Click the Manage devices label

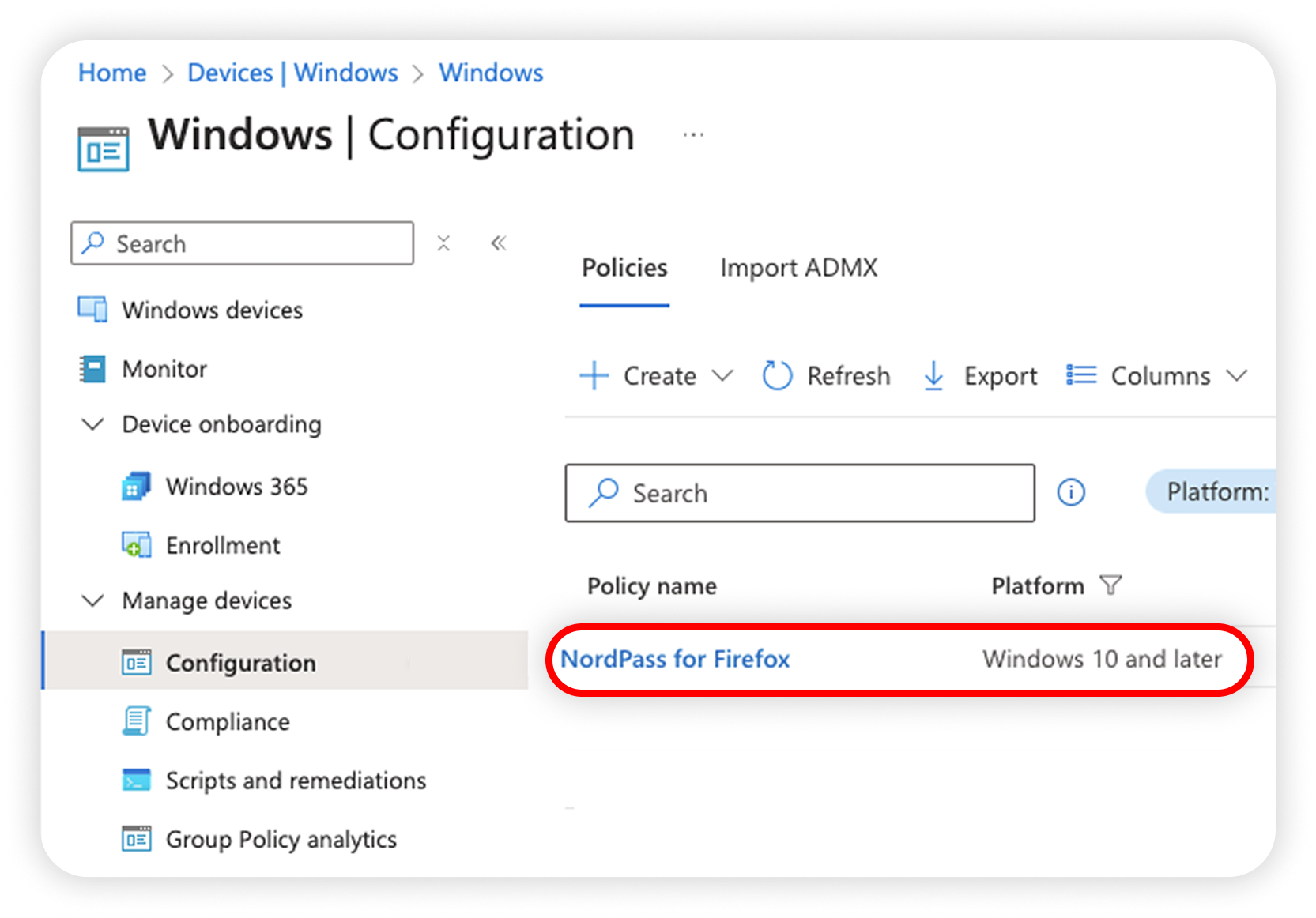pos(206,600)
